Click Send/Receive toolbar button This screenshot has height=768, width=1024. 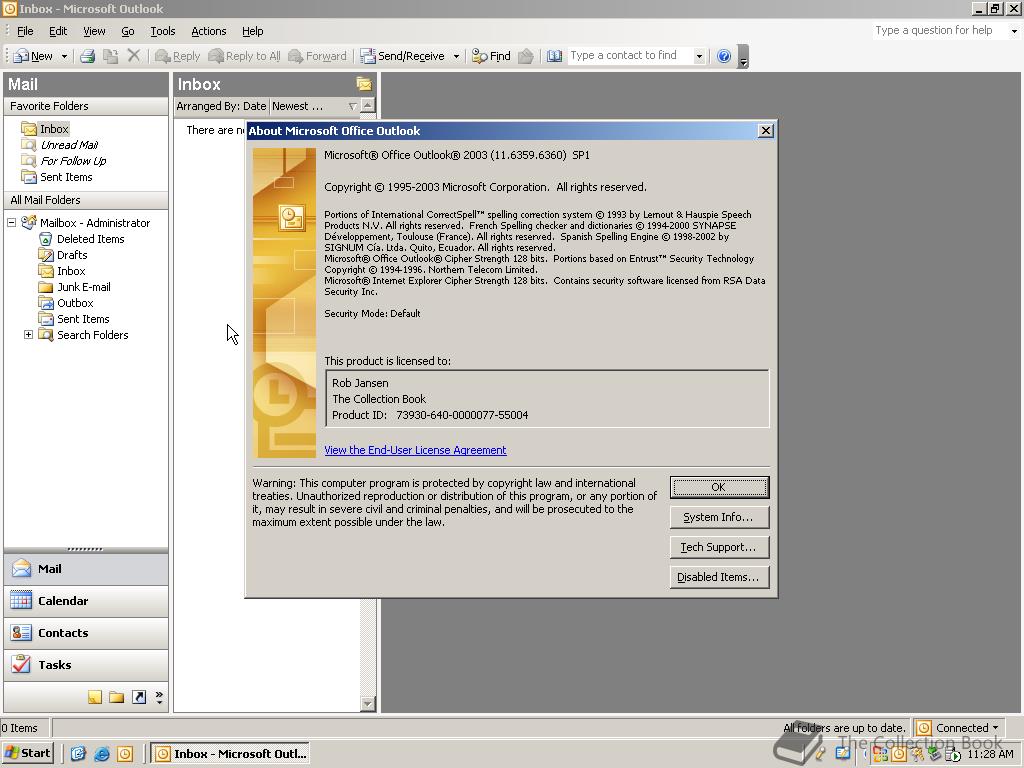tap(403, 56)
